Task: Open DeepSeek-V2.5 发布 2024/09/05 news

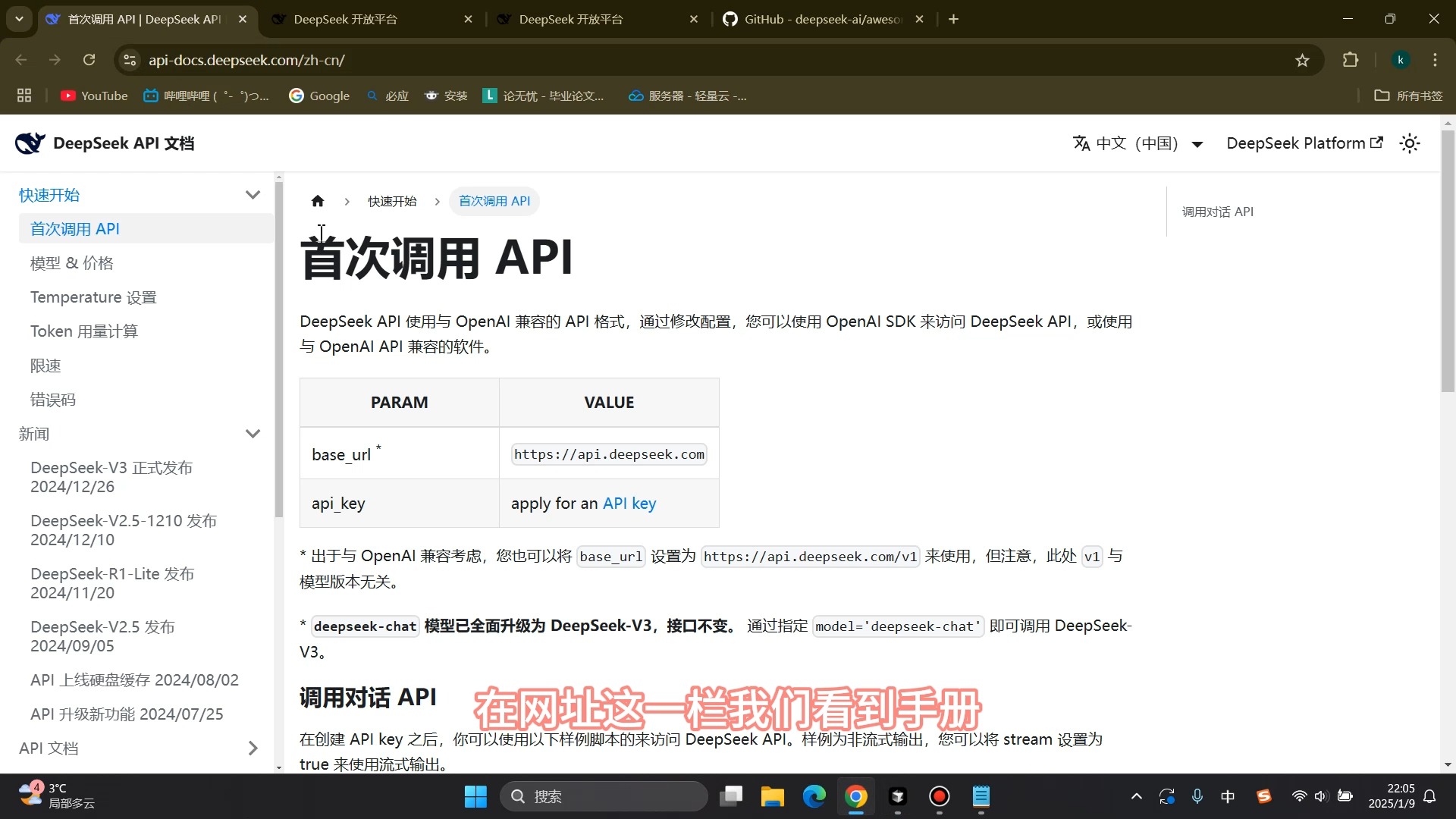Action: pyautogui.click(x=102, y=636)
